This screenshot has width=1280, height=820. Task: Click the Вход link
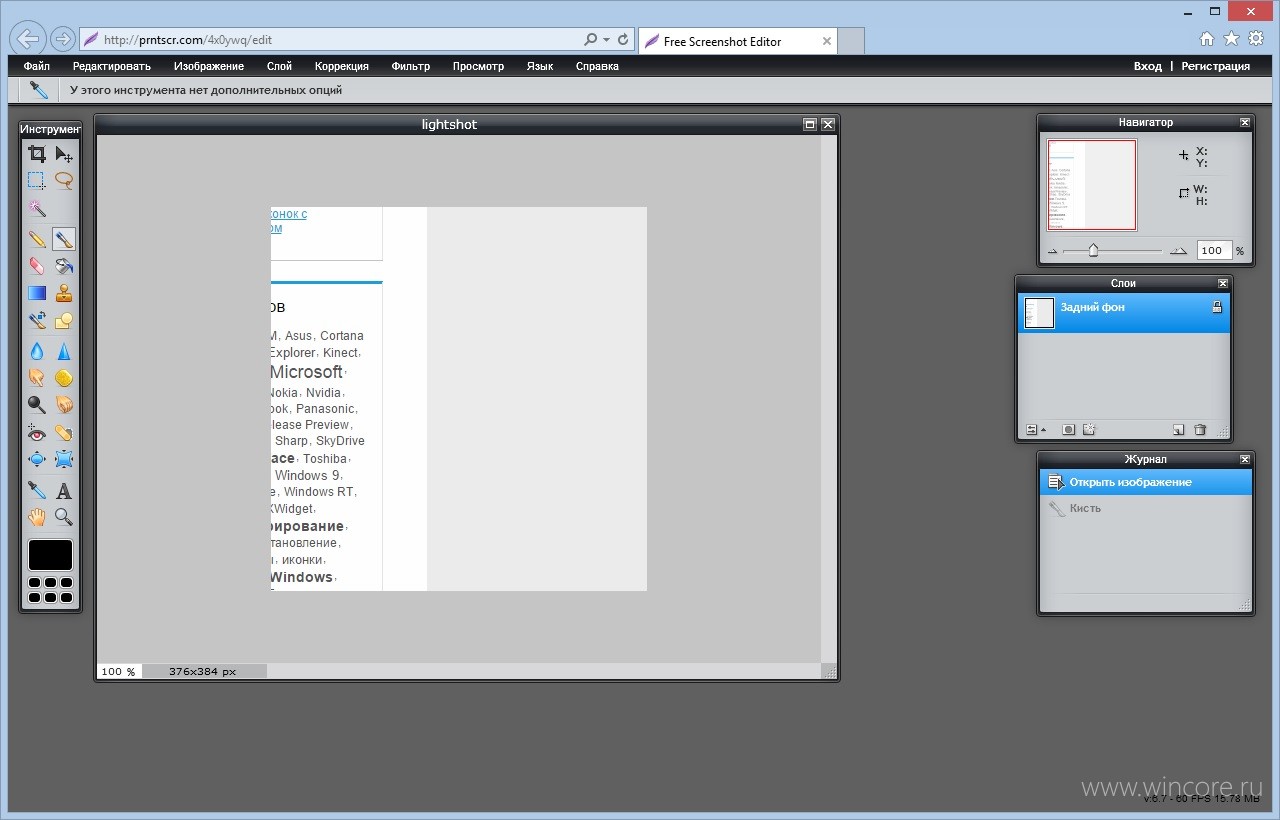[1147, 66]
